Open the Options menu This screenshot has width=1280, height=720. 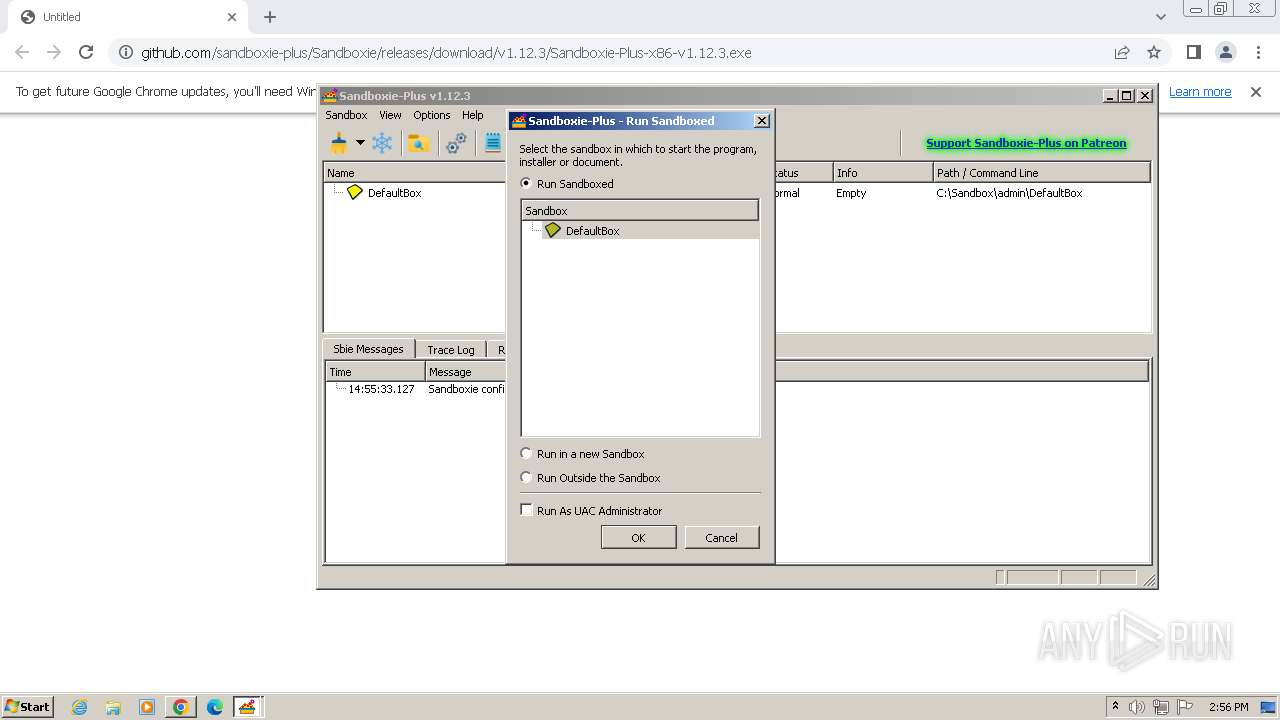tap(432, 115)
